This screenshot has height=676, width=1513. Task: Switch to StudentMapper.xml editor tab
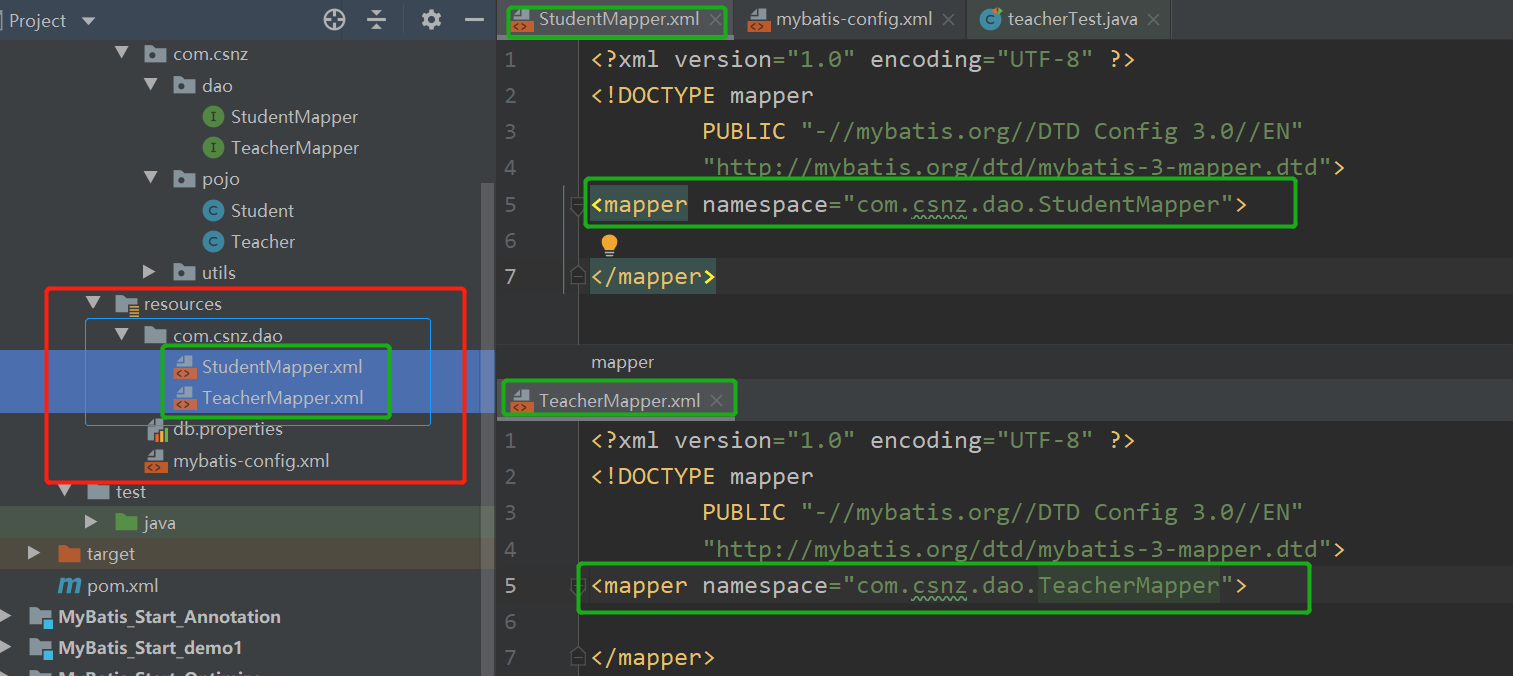pos(618,19)
